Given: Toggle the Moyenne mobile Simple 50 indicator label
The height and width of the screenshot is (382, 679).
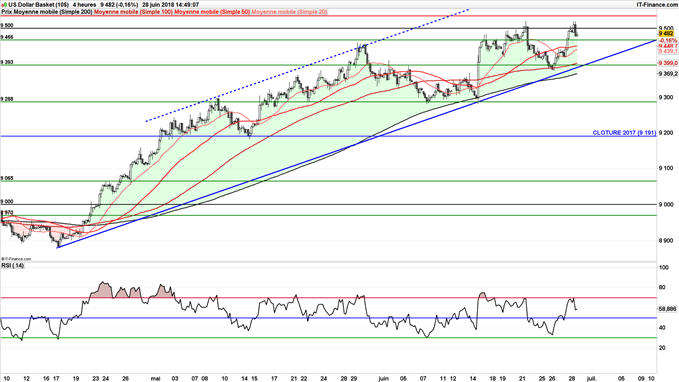Looking at the screenshot, I should (x=212, y=12).
